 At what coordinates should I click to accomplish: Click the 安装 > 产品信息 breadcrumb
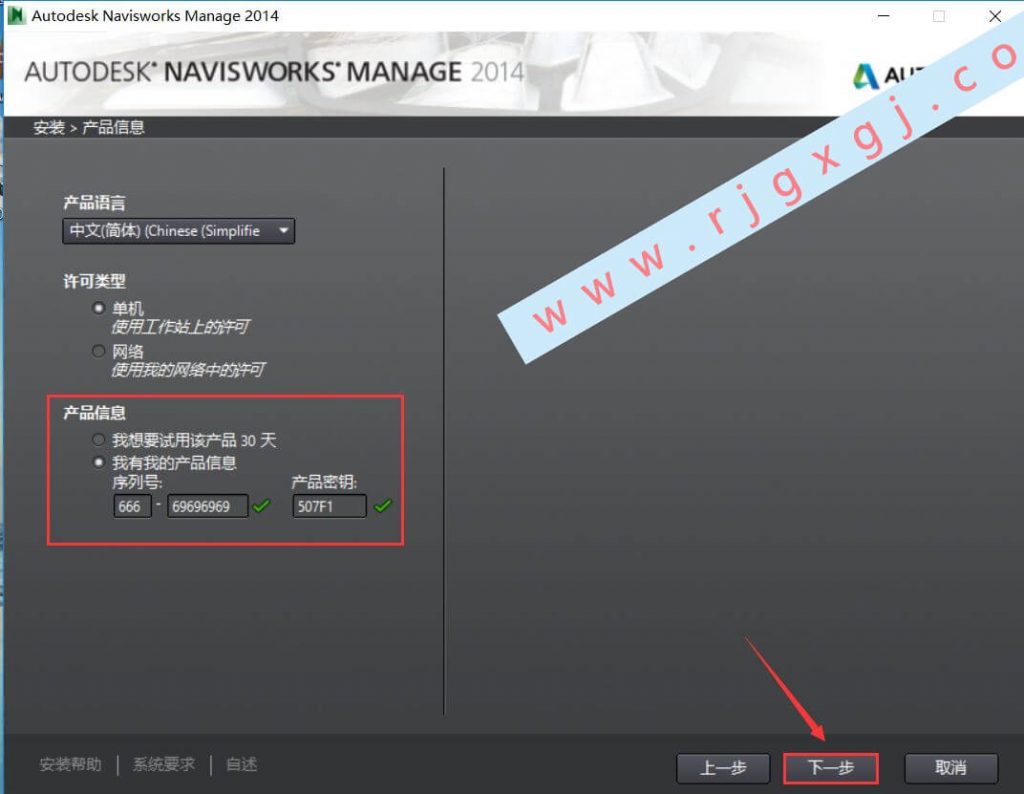(x=89, y=127)
